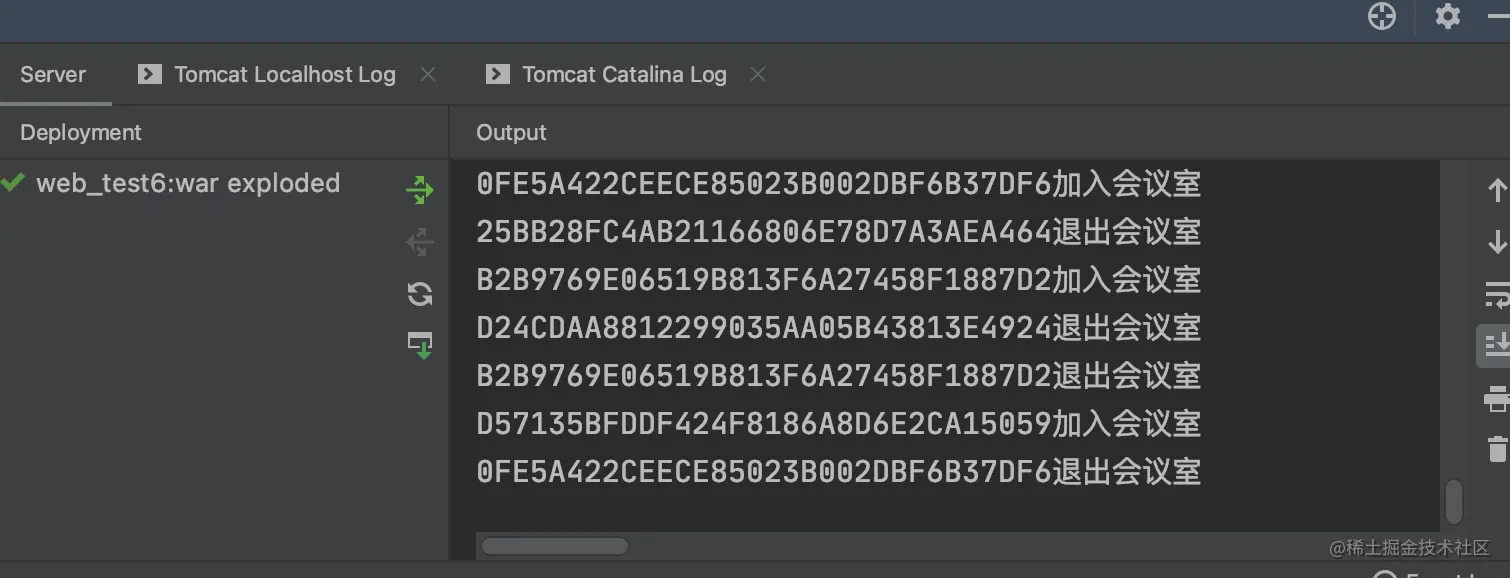The image size is (1510, 578).
Task: Open the Tomcat Catalina Log tab
Action: 624,74
